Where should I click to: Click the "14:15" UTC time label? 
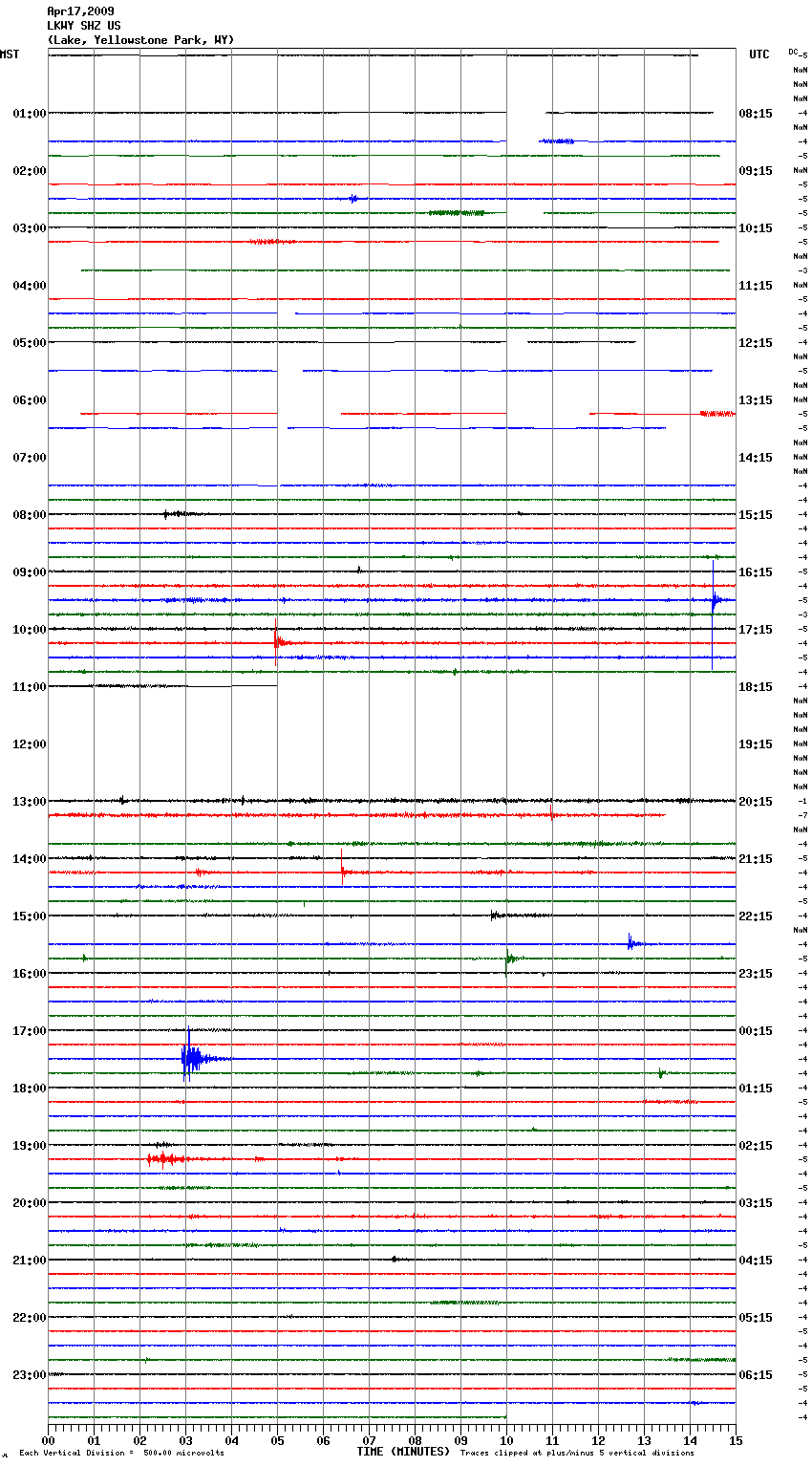pyautogui.click(x=756, y=458)
